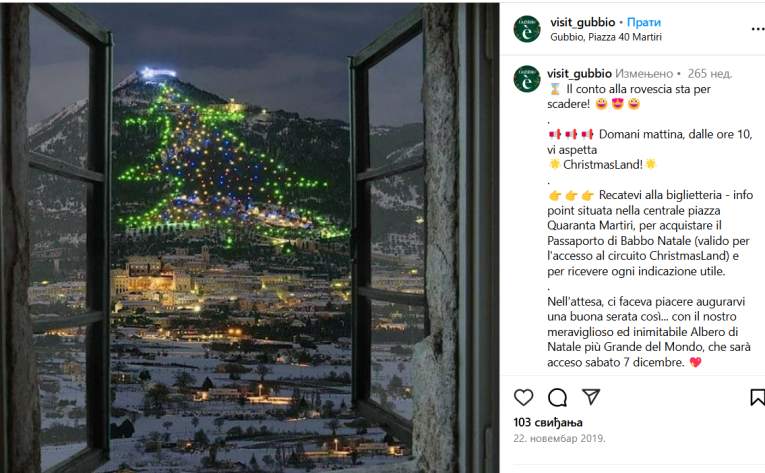Like the post with the heart icon
Viewport: 765px width, 473px height.
tap(523, 397)
